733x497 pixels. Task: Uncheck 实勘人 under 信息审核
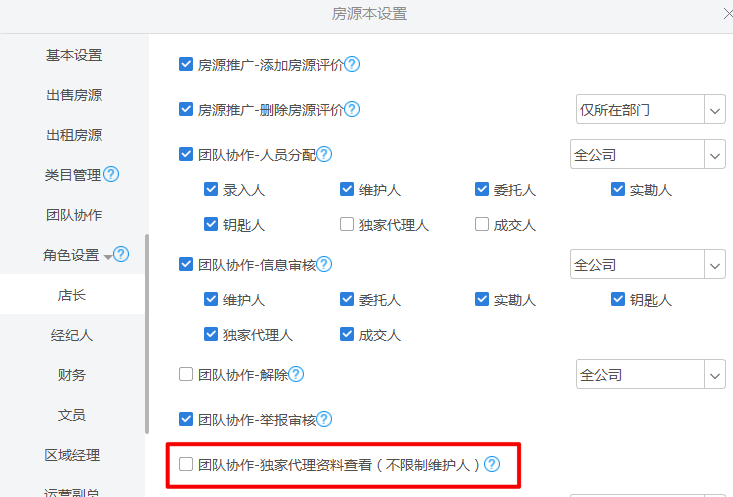(482, 299)
